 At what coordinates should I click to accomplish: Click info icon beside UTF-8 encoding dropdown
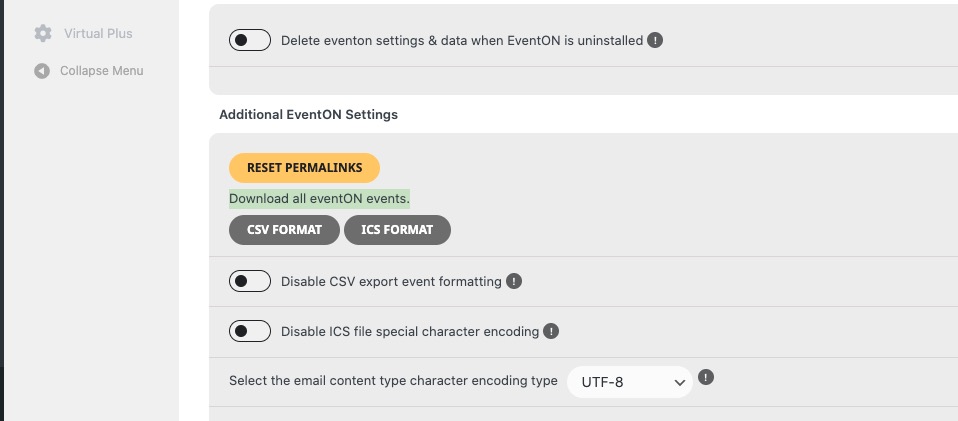click(x=706, y=377)
